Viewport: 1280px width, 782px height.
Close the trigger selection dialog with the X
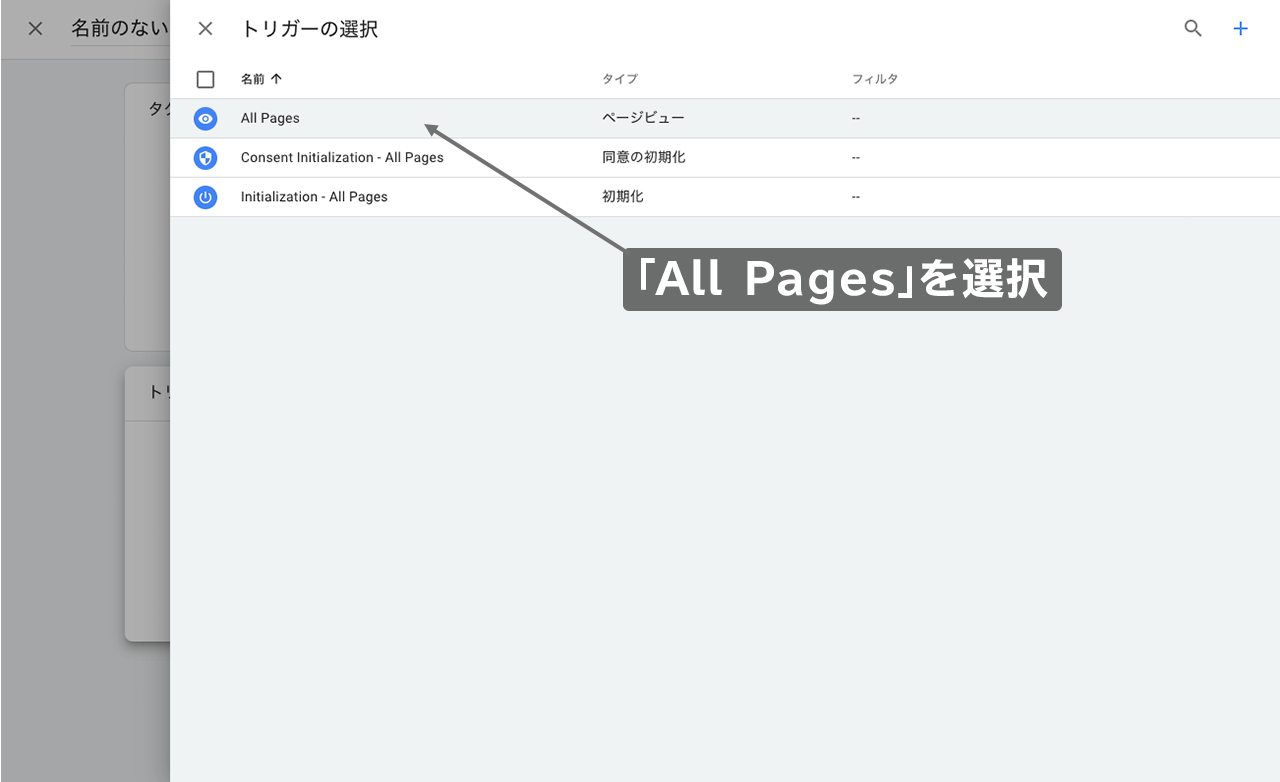point(205,28)
